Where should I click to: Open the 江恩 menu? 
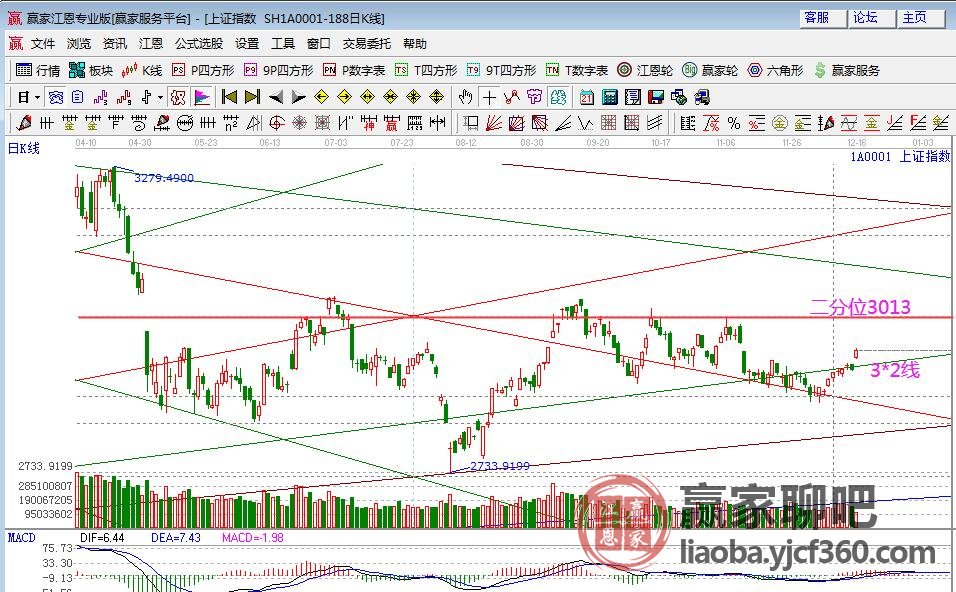tap(151, 44)
